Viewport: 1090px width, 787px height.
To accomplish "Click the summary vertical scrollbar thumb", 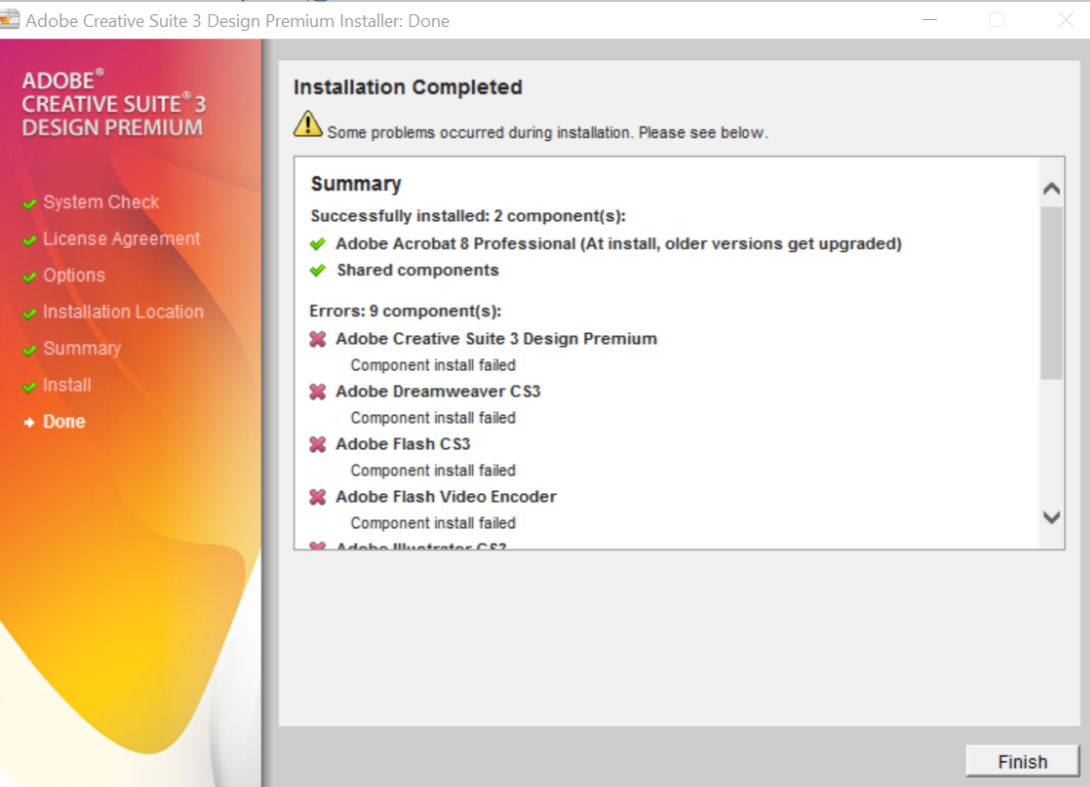I will [x=1052, y=293].
